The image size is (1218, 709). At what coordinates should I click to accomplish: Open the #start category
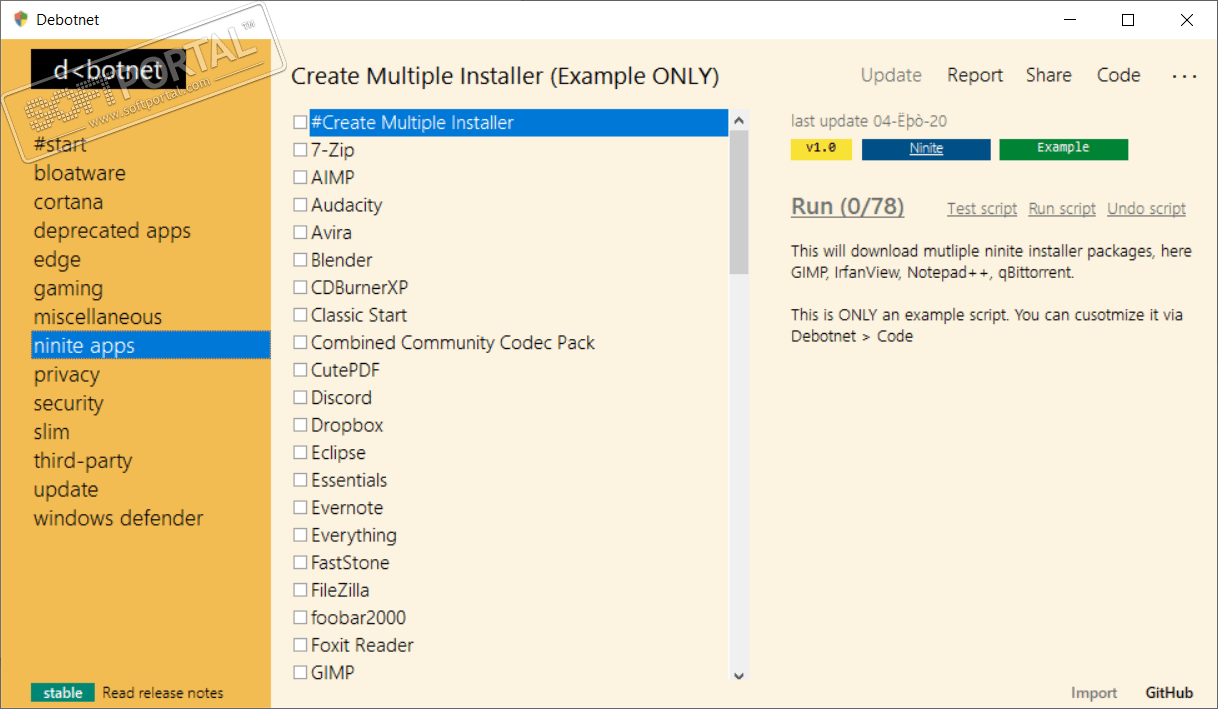(x=60, y=145)
